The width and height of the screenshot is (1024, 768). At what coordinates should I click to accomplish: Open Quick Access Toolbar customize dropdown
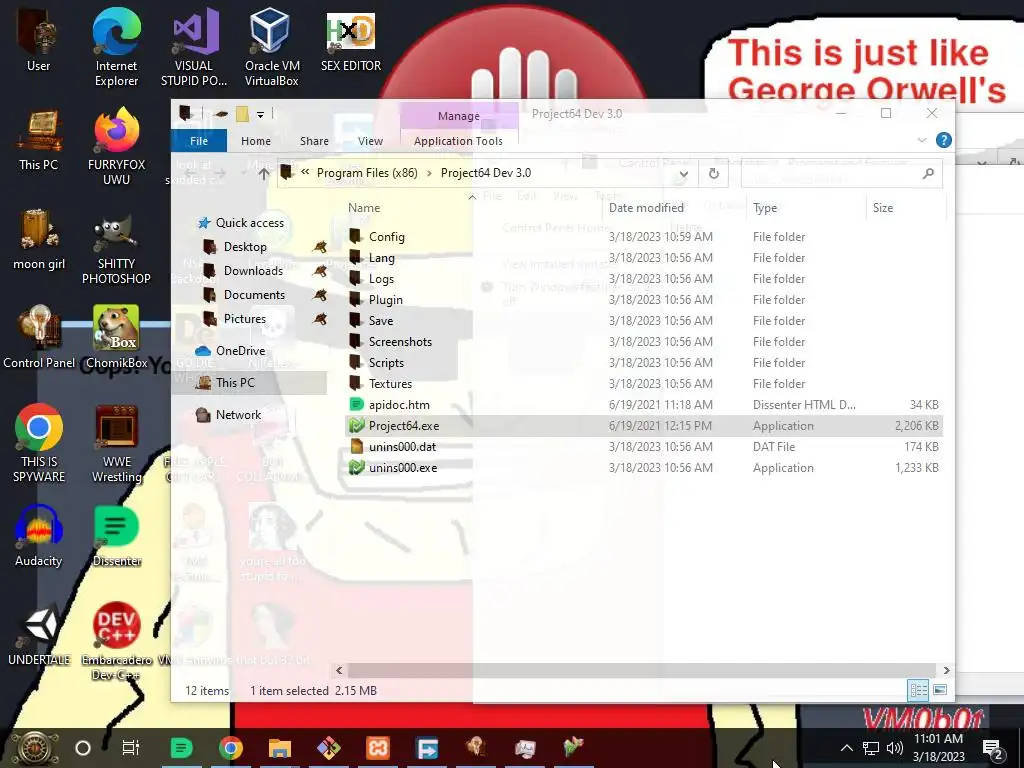(x=260, y=114)
